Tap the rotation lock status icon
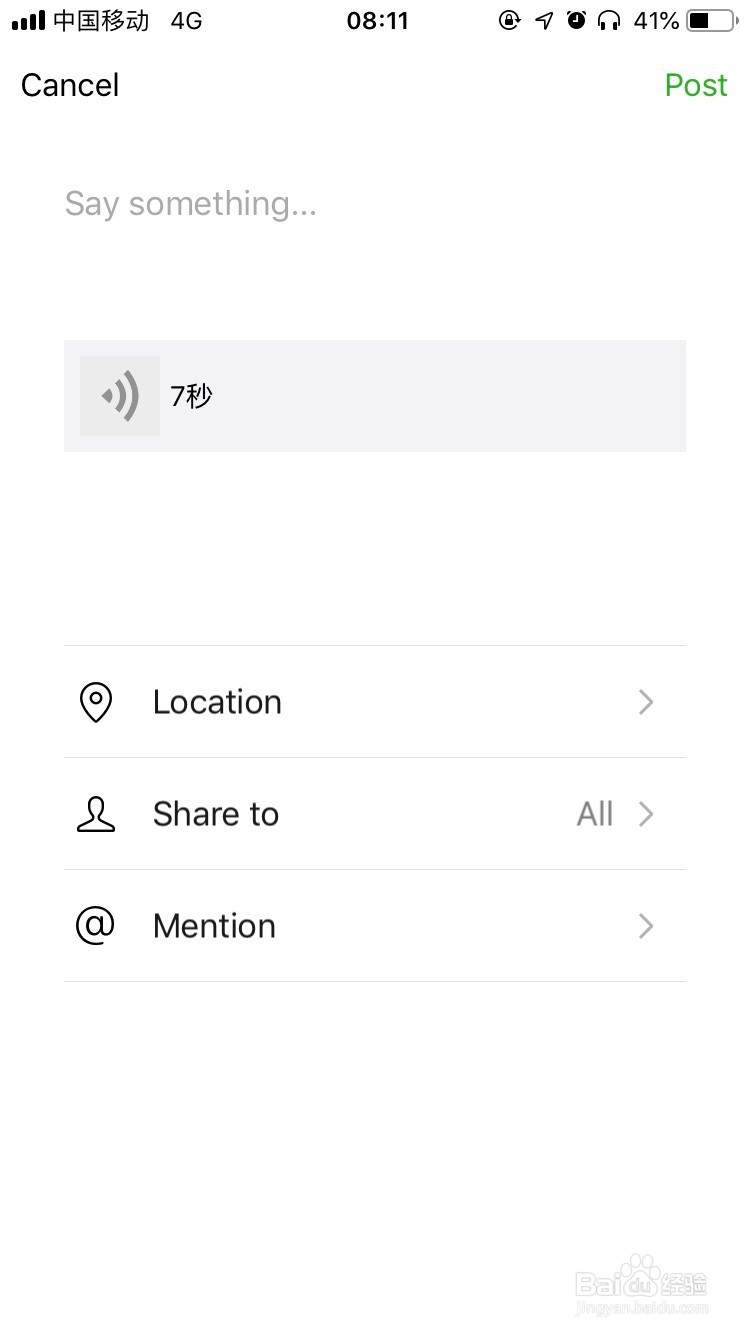Viewport: 750px width, 1334px height. click(x=510, y=21)
